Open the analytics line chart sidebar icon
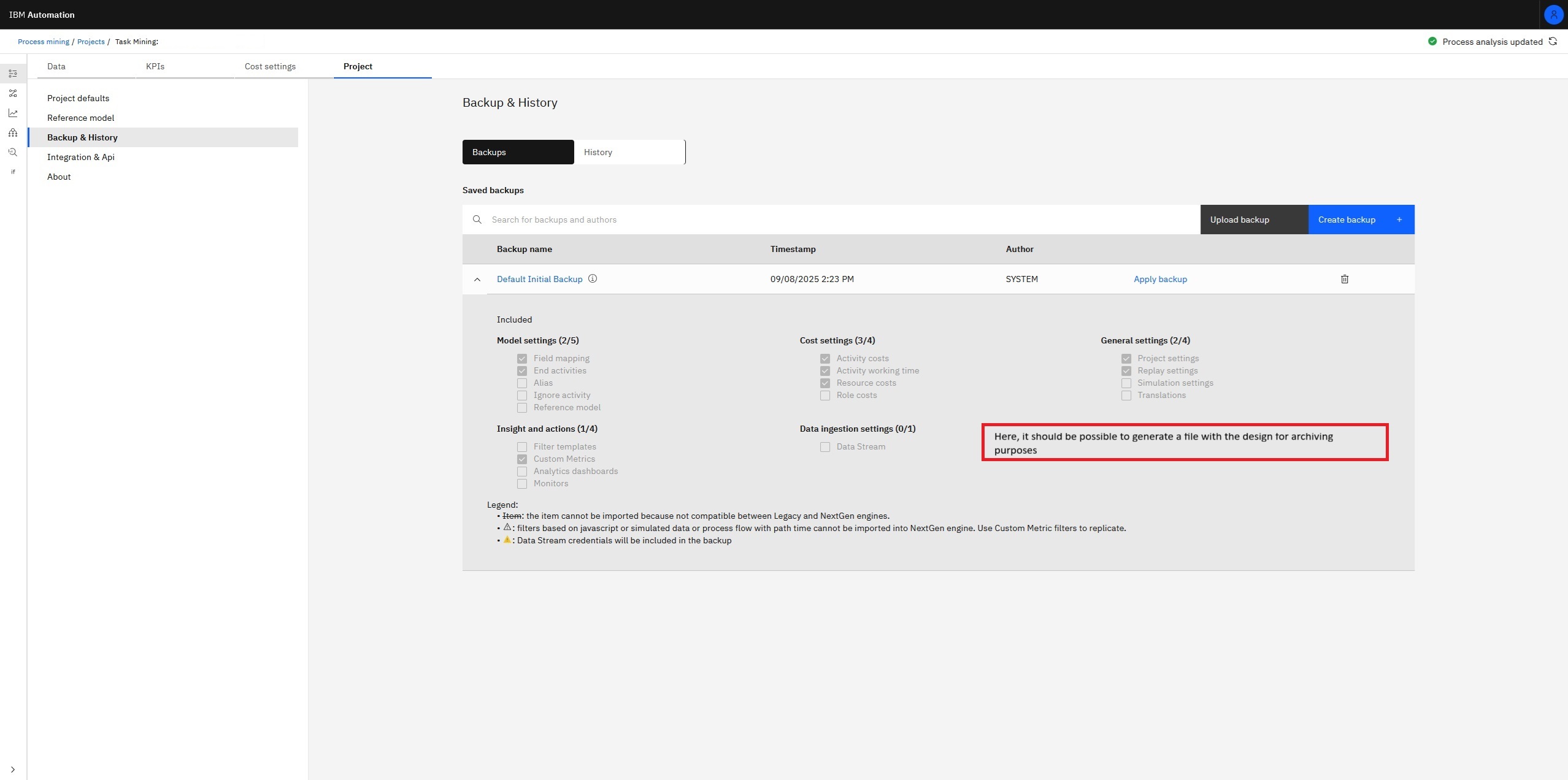Viewport: 1568px width, 780px height. [x=13, y=113]
